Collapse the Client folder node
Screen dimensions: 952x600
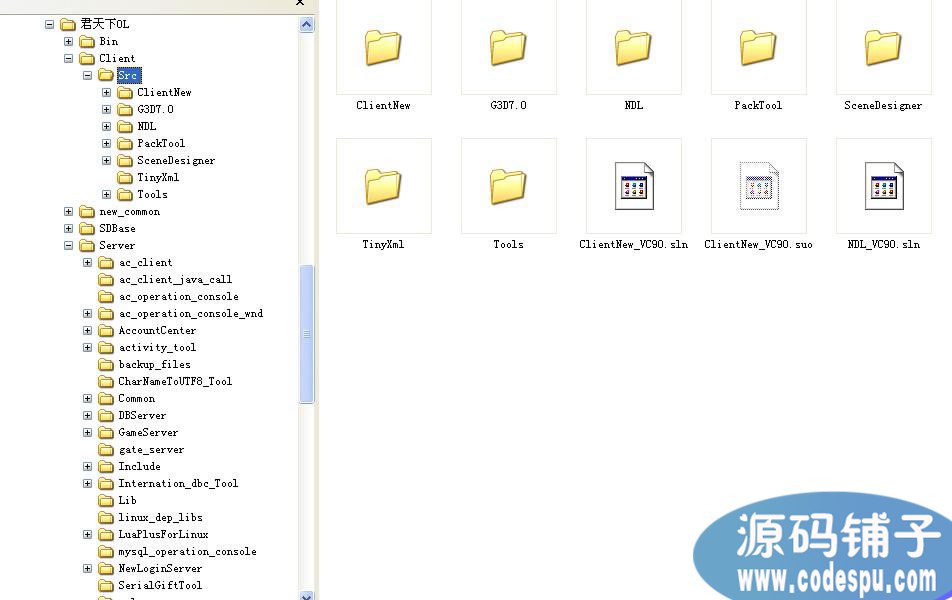pyautogui.click(x=68, y=58)
